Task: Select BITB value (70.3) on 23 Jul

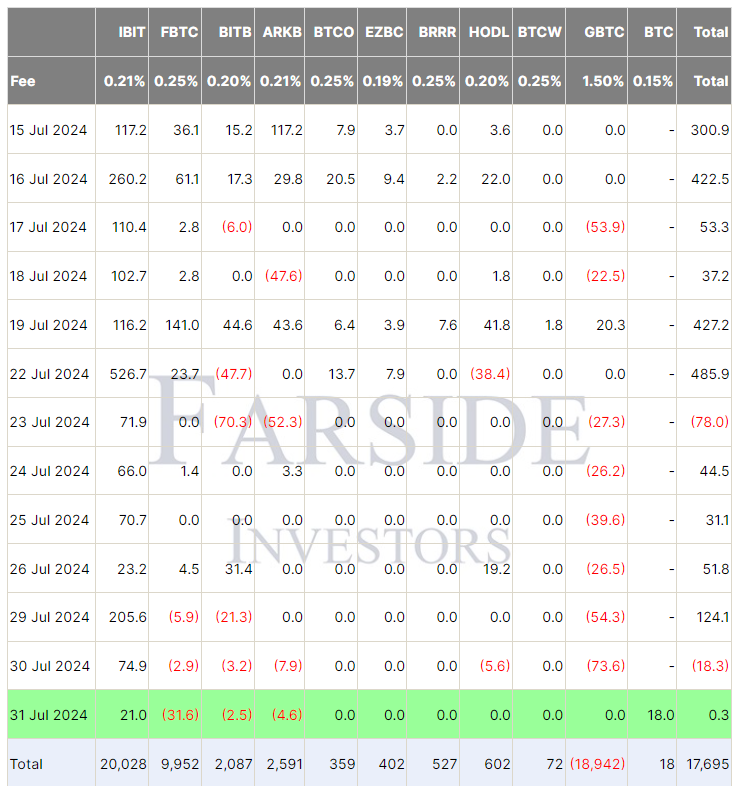Action: pyautogui.click(x=233, y=422)
